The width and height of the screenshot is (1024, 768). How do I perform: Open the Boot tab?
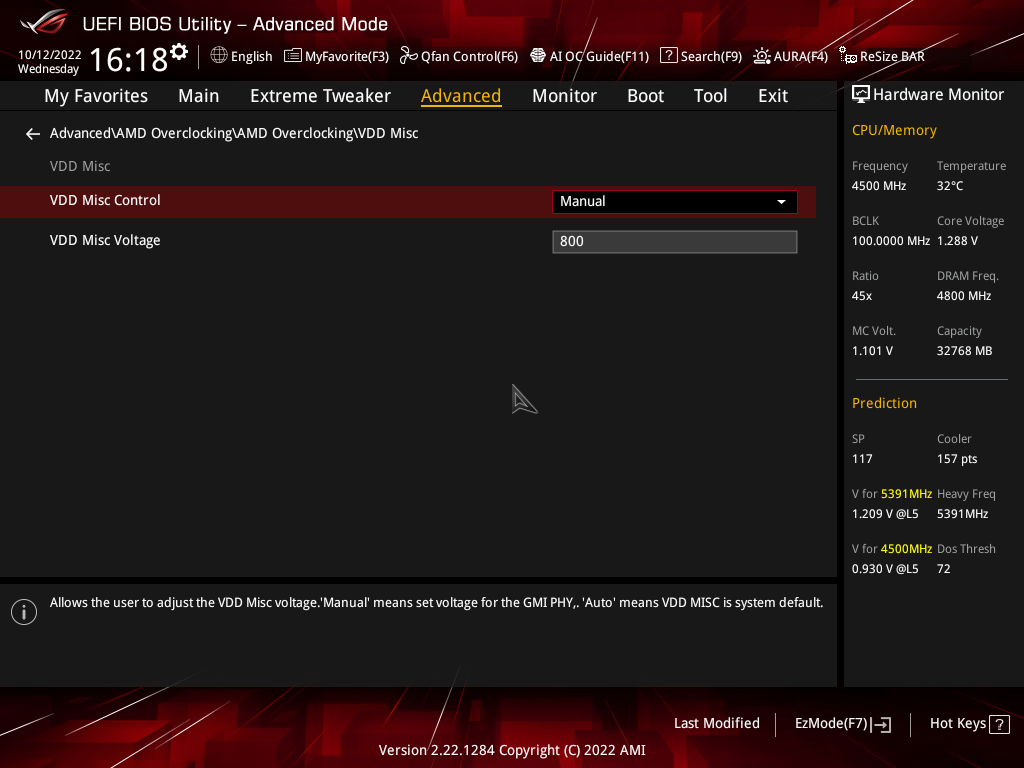pyautogui.click(x=645, y=95)
